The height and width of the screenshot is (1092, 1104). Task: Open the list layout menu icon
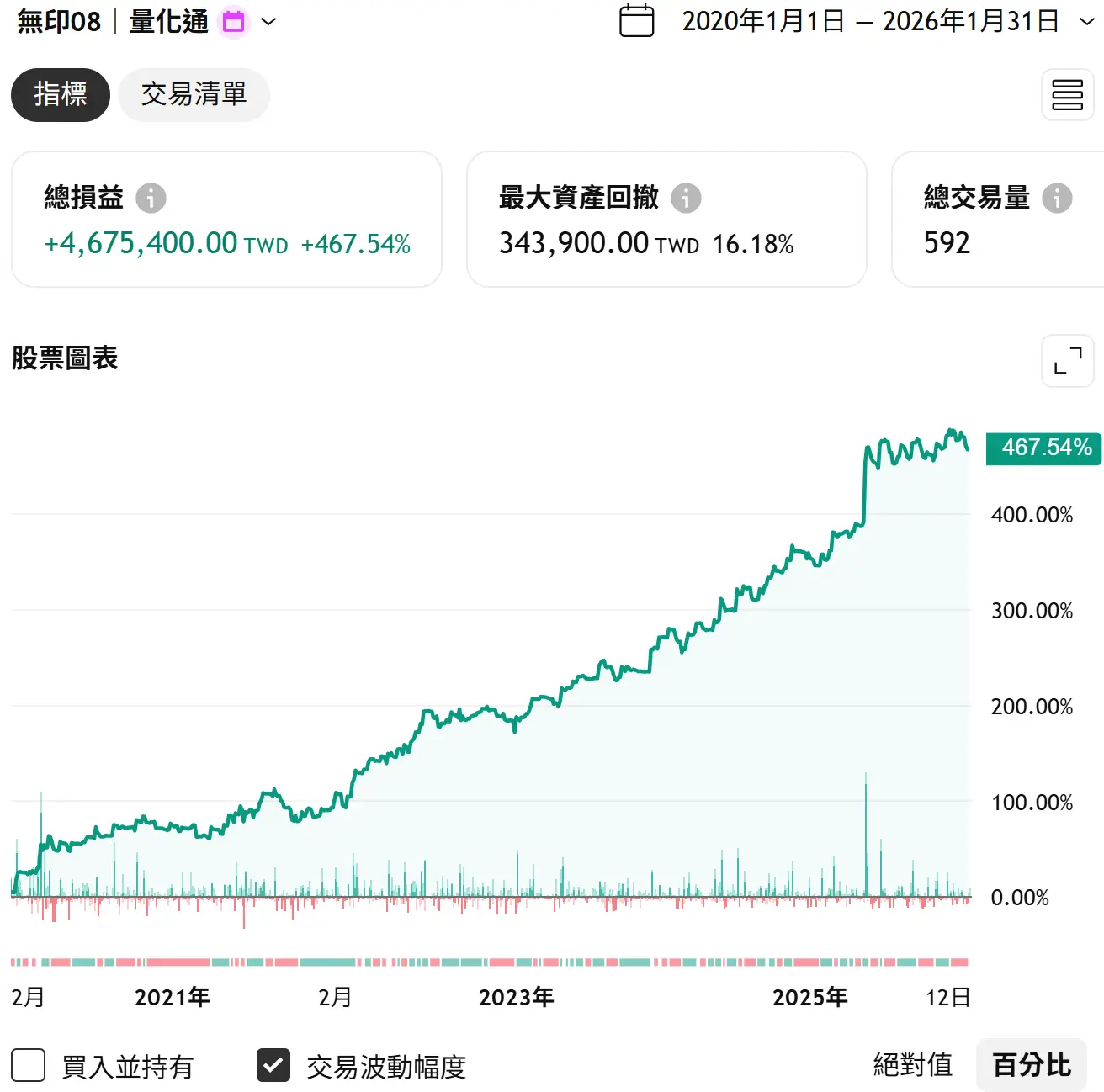1067,95
